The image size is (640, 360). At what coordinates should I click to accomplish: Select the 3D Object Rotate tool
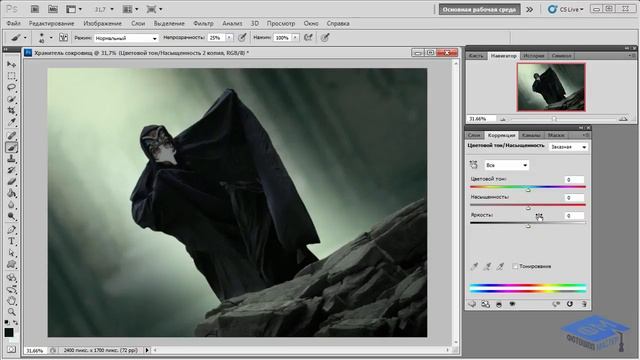[x=11, y=278]
